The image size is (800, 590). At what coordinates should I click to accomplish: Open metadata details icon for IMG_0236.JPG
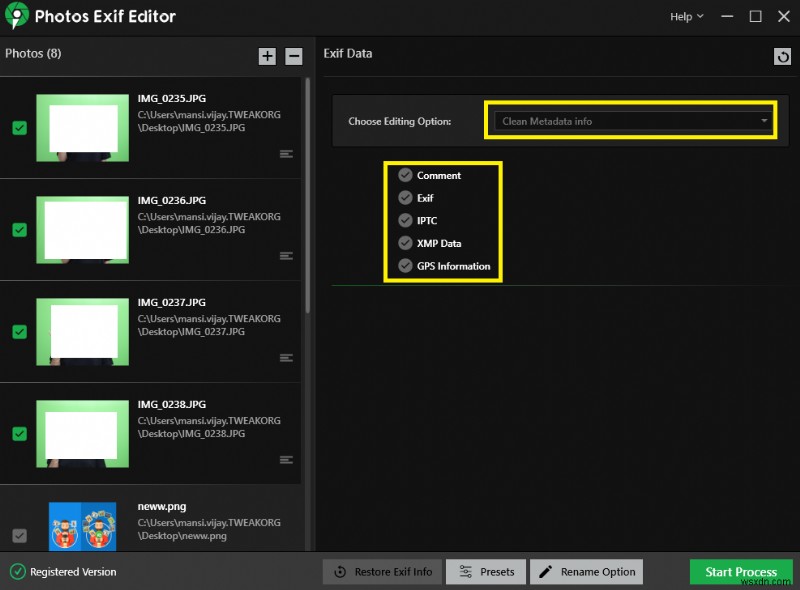tap(286, 256)
